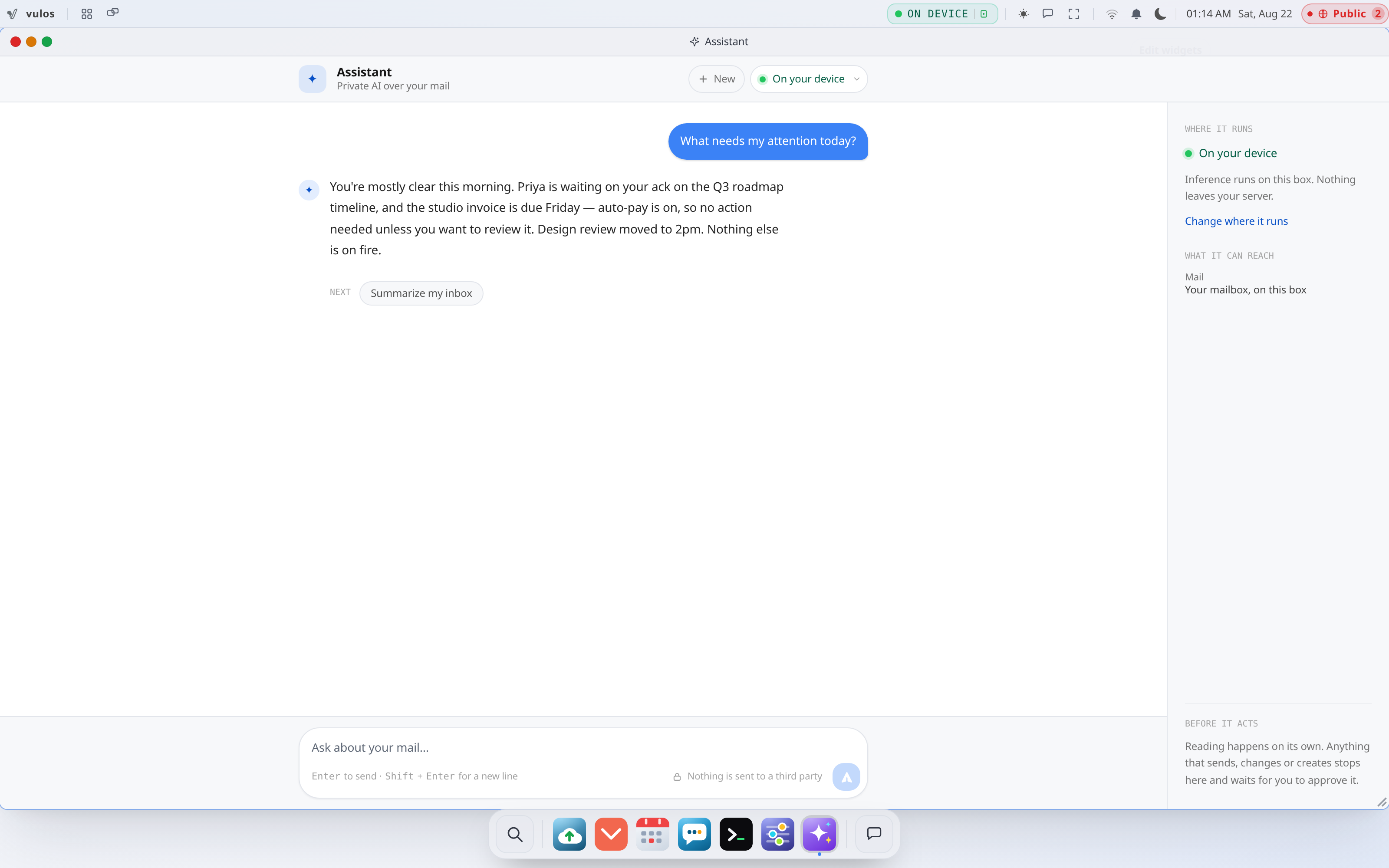Expand the On your device dropdown

pos(809,79)
